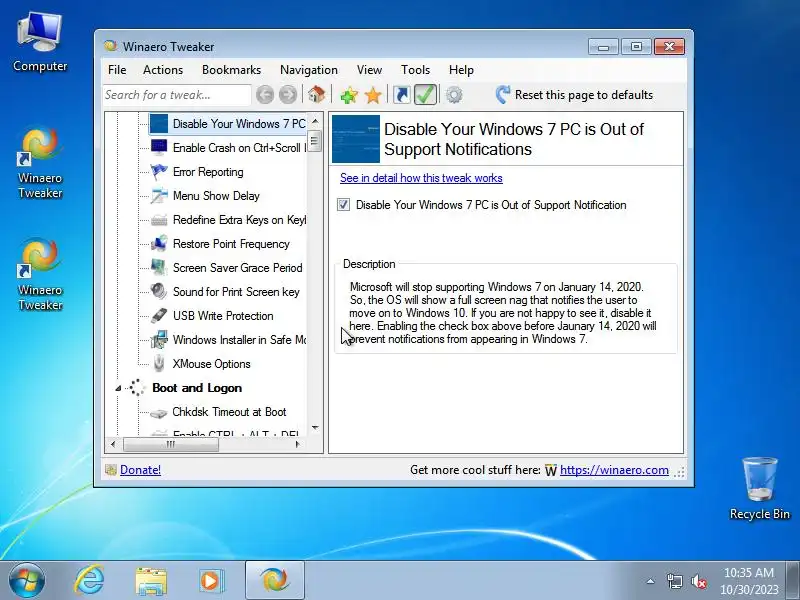The image size is (800, 600).
Task: Click the Screen Saver Grace Period icon
Action: pyautogui.click(x=159, y=268)
